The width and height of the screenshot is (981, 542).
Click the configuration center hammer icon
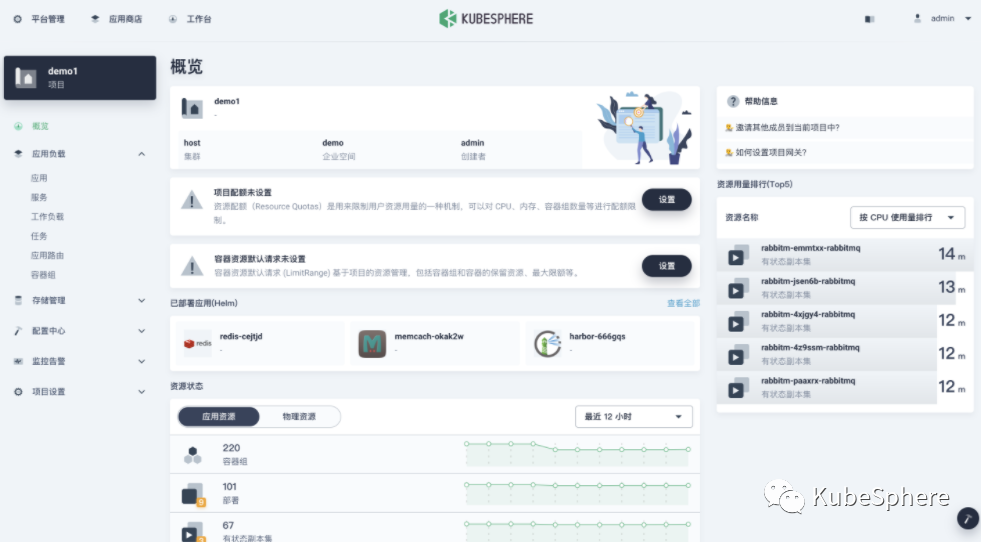click(18, 330)
